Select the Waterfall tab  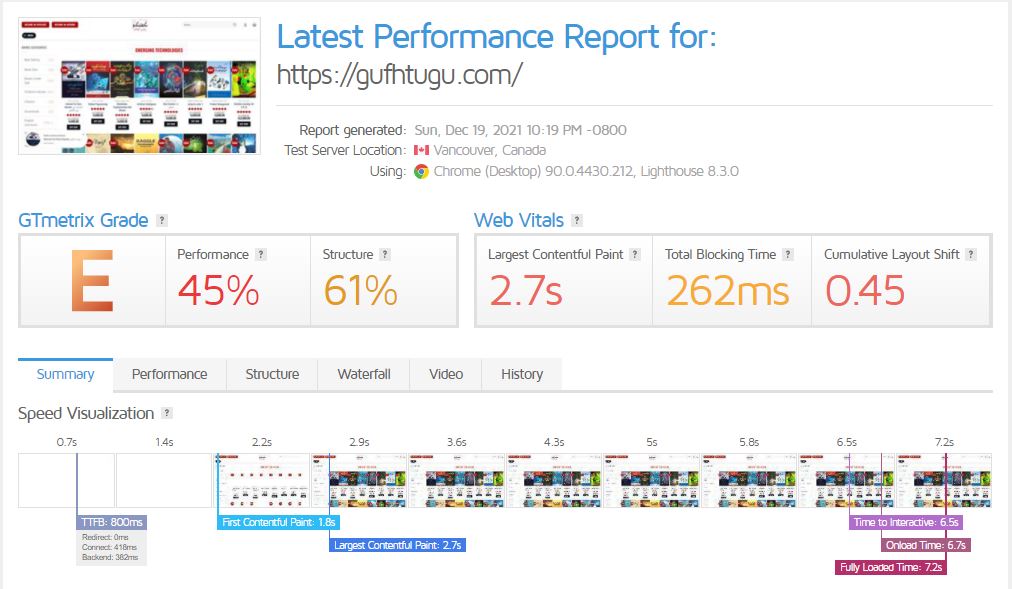point(364,374)
